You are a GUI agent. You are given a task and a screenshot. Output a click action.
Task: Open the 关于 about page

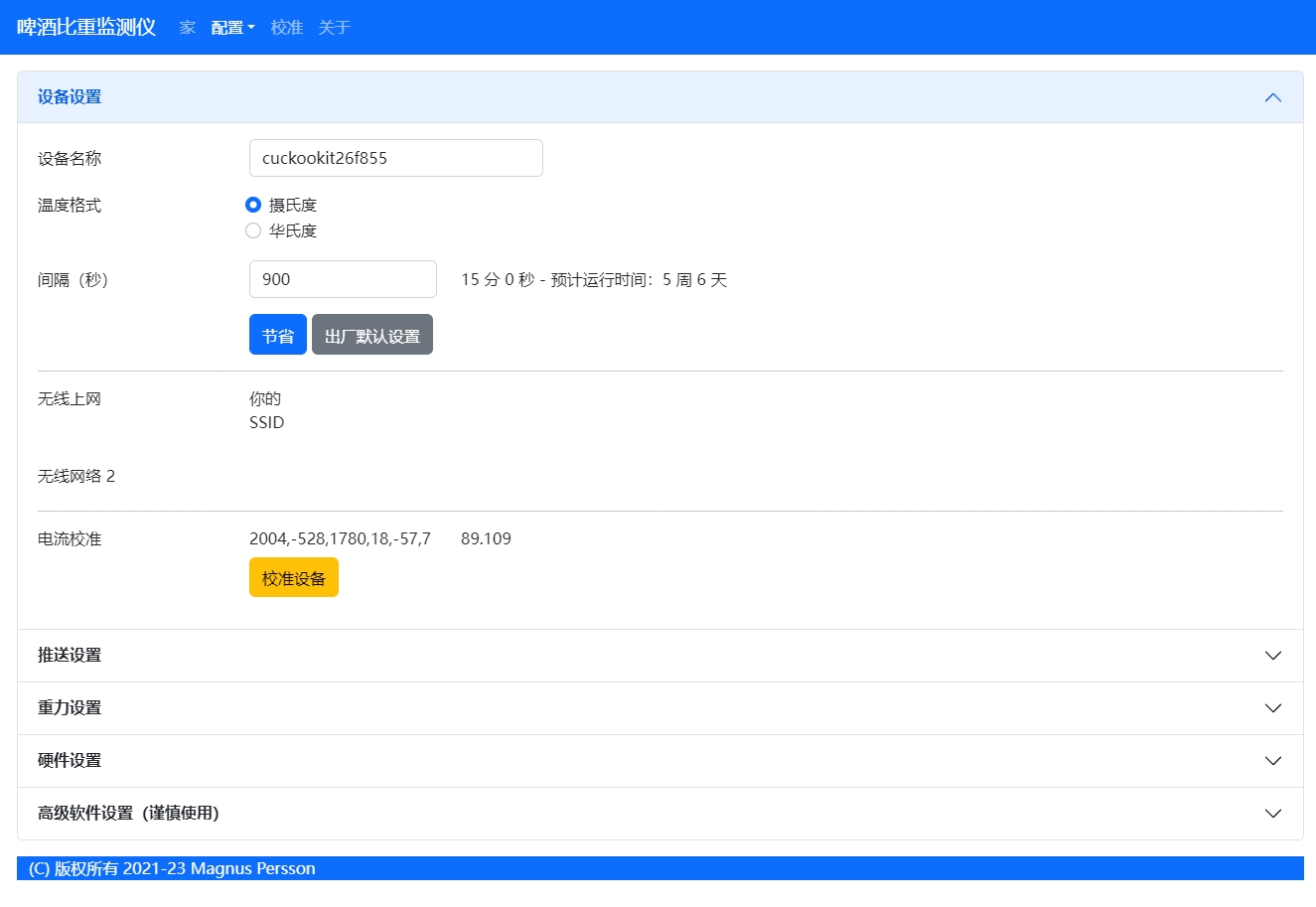tap(334, 28)
